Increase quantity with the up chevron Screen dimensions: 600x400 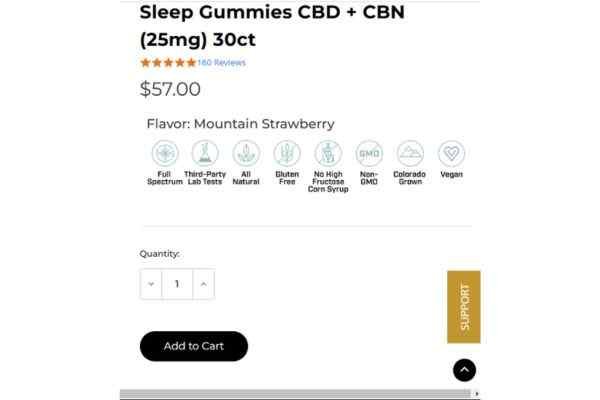(x=203, y=284)
